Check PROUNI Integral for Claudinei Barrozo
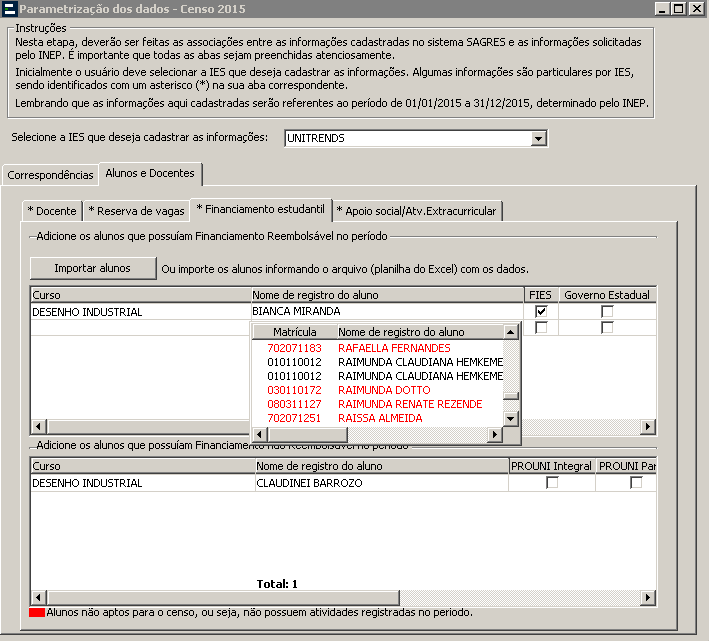The height and width of the screenshot is (641, 709). coord(552,483)
